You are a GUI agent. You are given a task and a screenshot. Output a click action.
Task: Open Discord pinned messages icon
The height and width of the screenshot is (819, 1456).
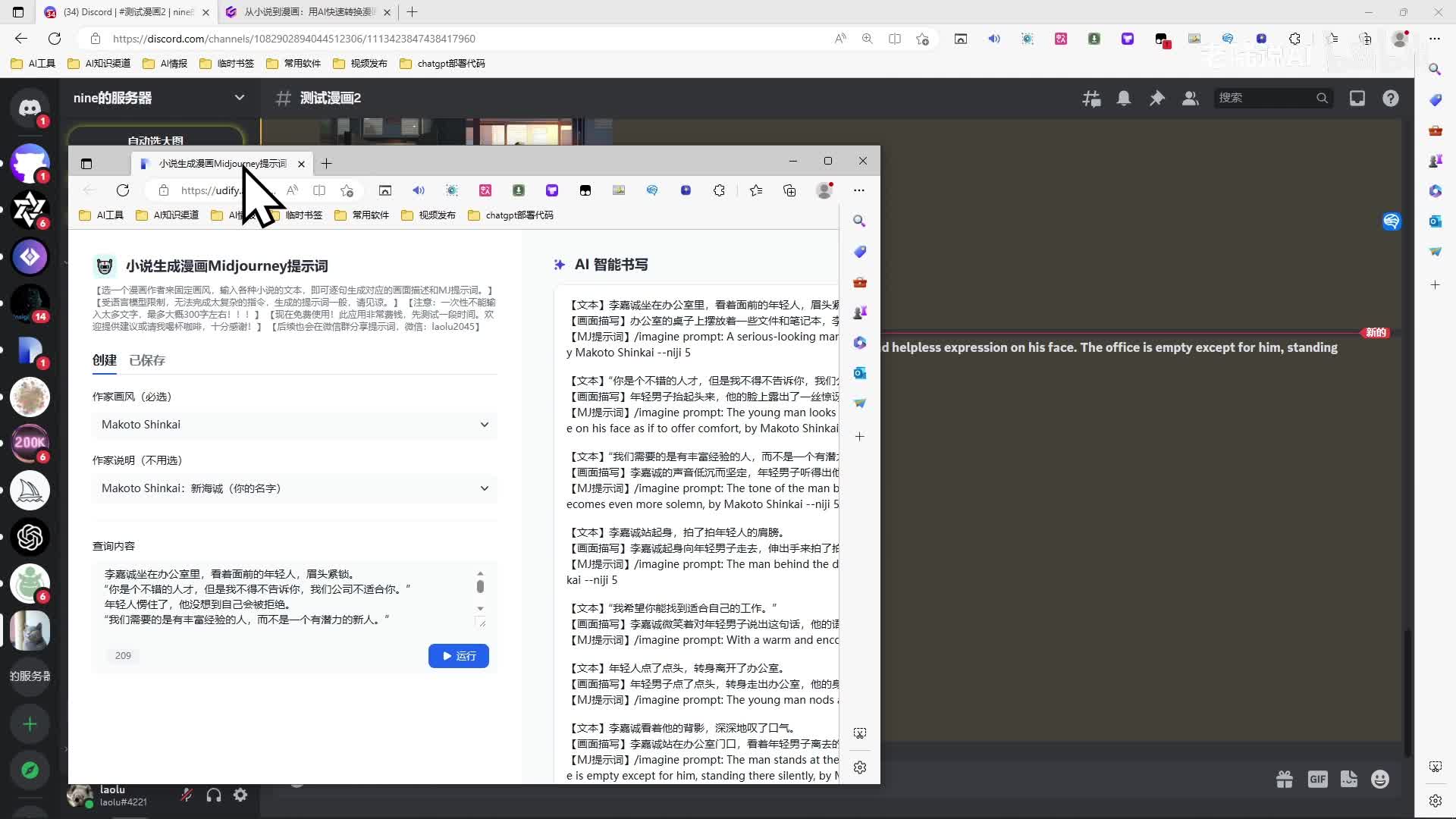(x=1156, y=98)
